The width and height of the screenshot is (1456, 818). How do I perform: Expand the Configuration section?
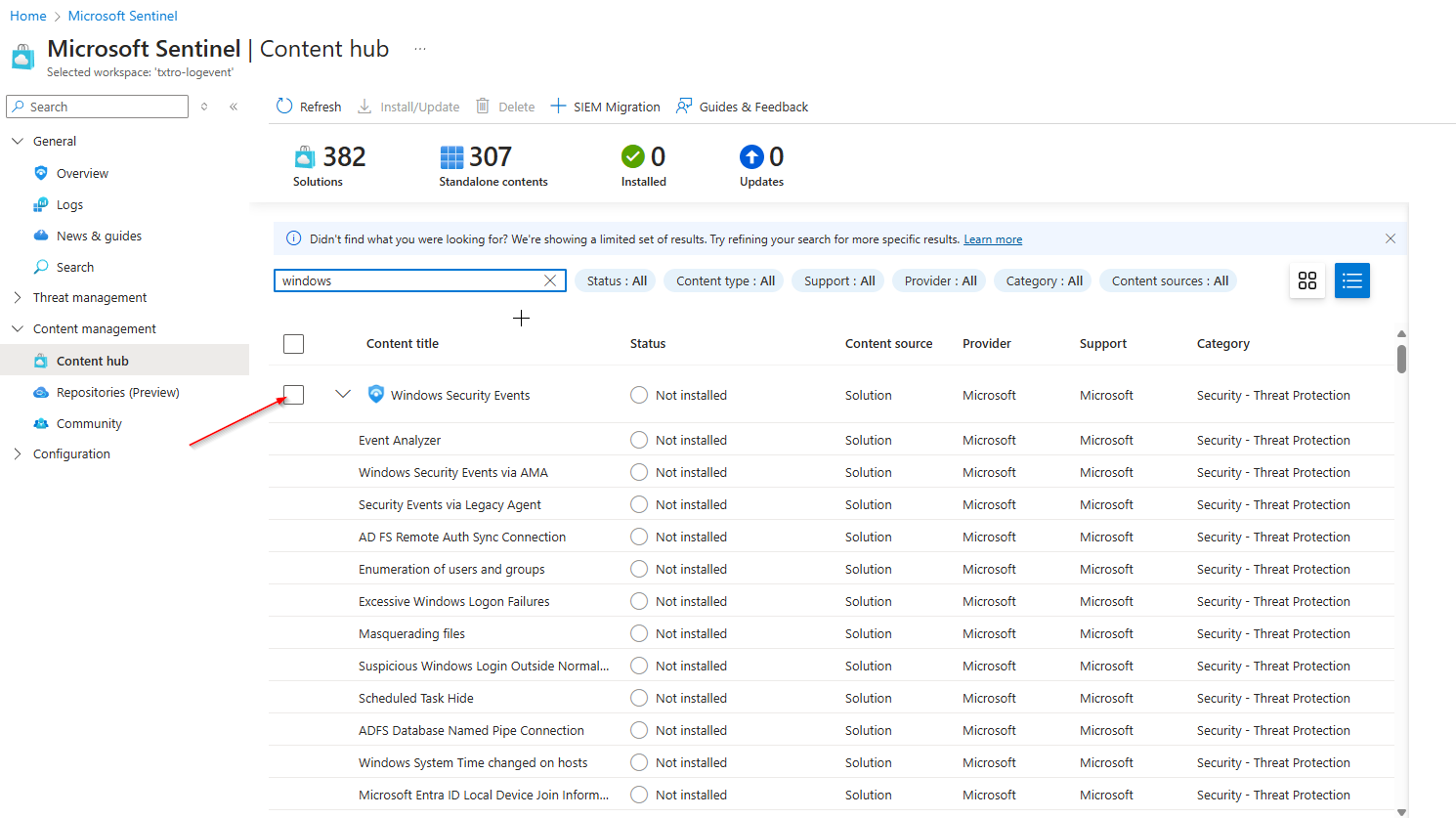pyautogui.click(x=18, y=454)
